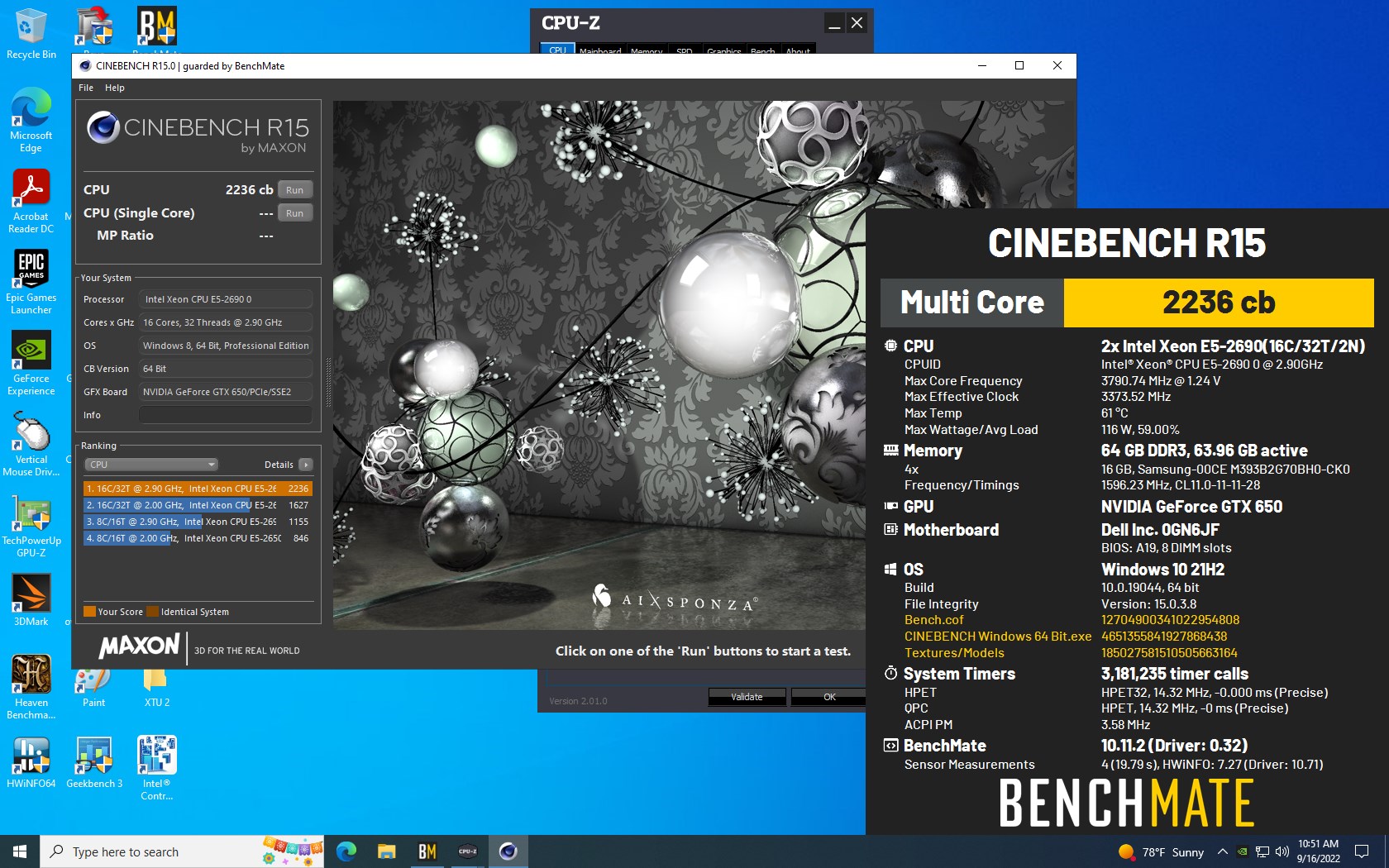Switch to CPU-Z Graphics tab
This screenshot has width=1389, height=868.
(724, 50)
